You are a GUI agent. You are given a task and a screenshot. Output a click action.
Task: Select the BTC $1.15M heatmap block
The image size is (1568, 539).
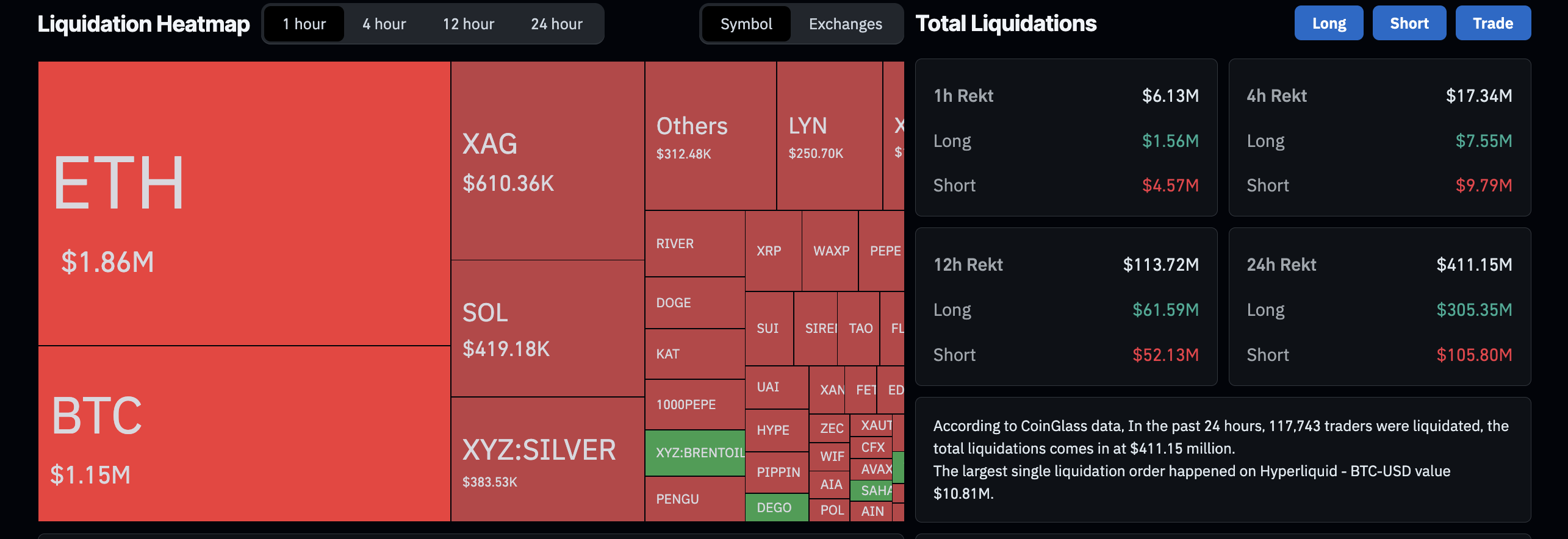pyautogui.click(x=244, y=434)
